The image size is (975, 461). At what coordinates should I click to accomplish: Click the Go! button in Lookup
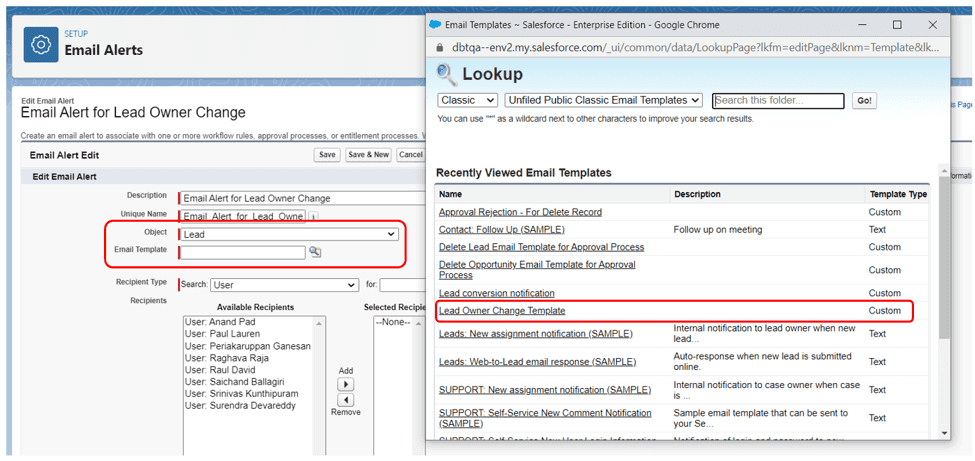(864, 101)
